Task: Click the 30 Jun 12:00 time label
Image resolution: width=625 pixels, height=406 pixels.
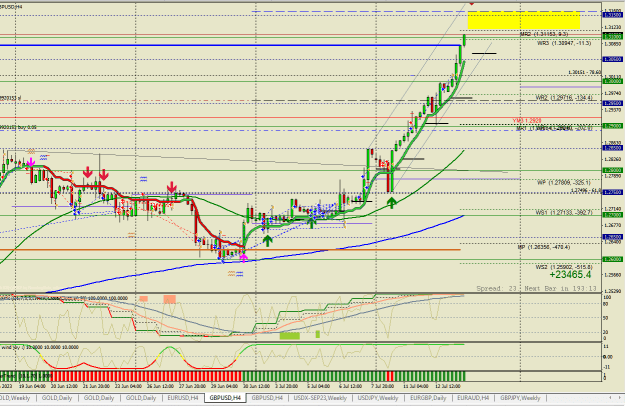Action: tap(256, 386)
